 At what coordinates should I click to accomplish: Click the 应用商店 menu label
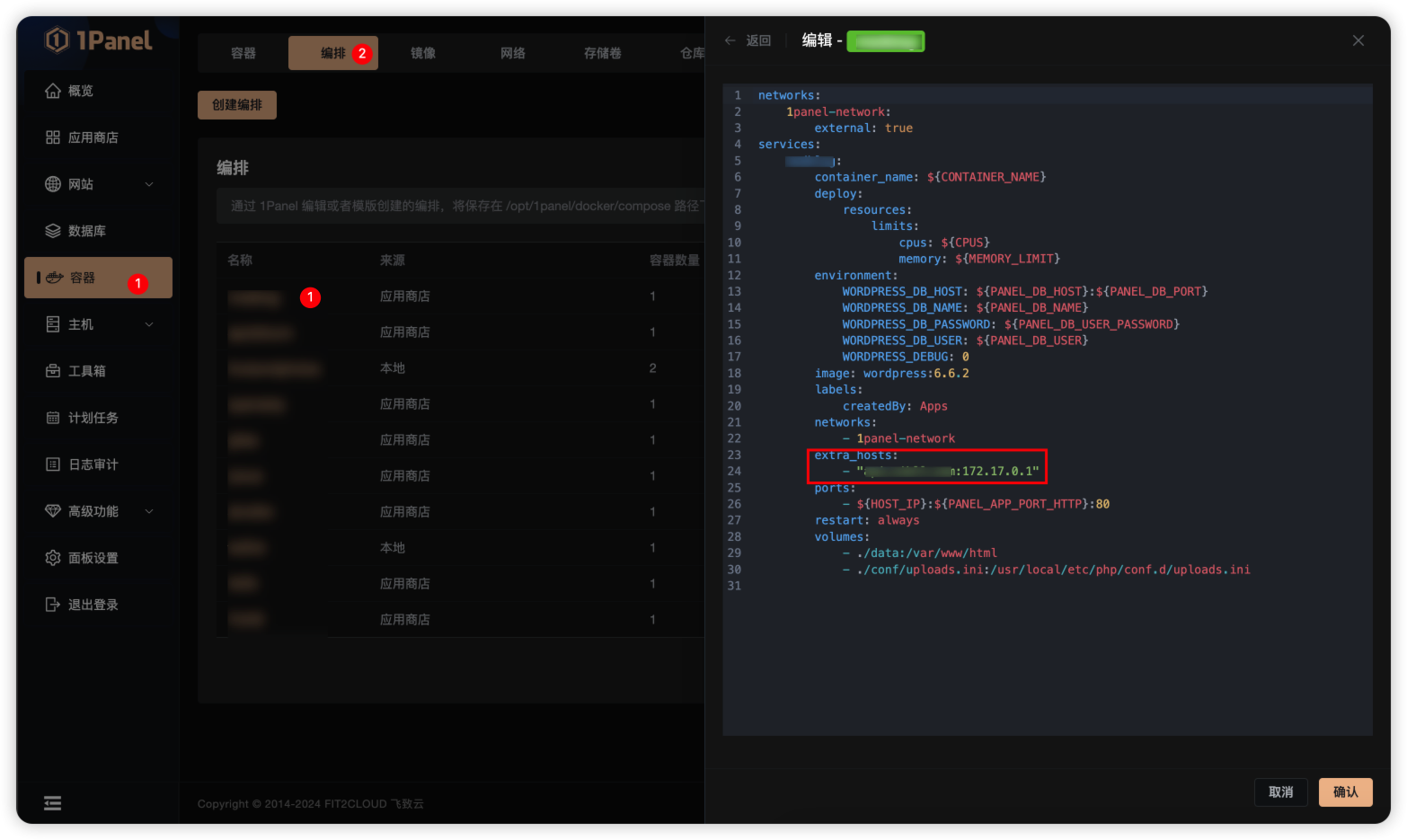pos(93,137)
